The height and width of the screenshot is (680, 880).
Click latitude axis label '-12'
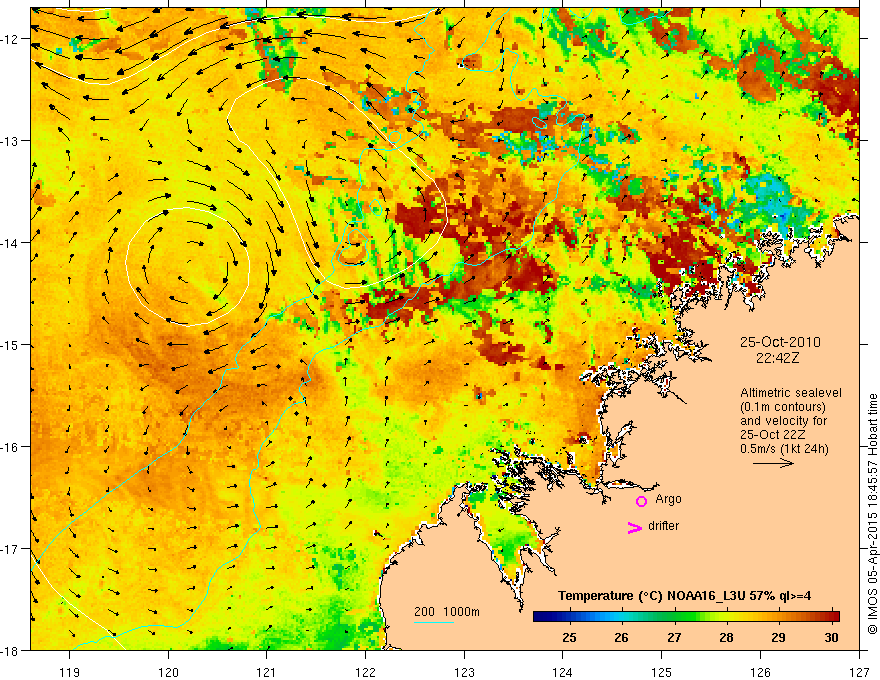(x=10, y=39)
